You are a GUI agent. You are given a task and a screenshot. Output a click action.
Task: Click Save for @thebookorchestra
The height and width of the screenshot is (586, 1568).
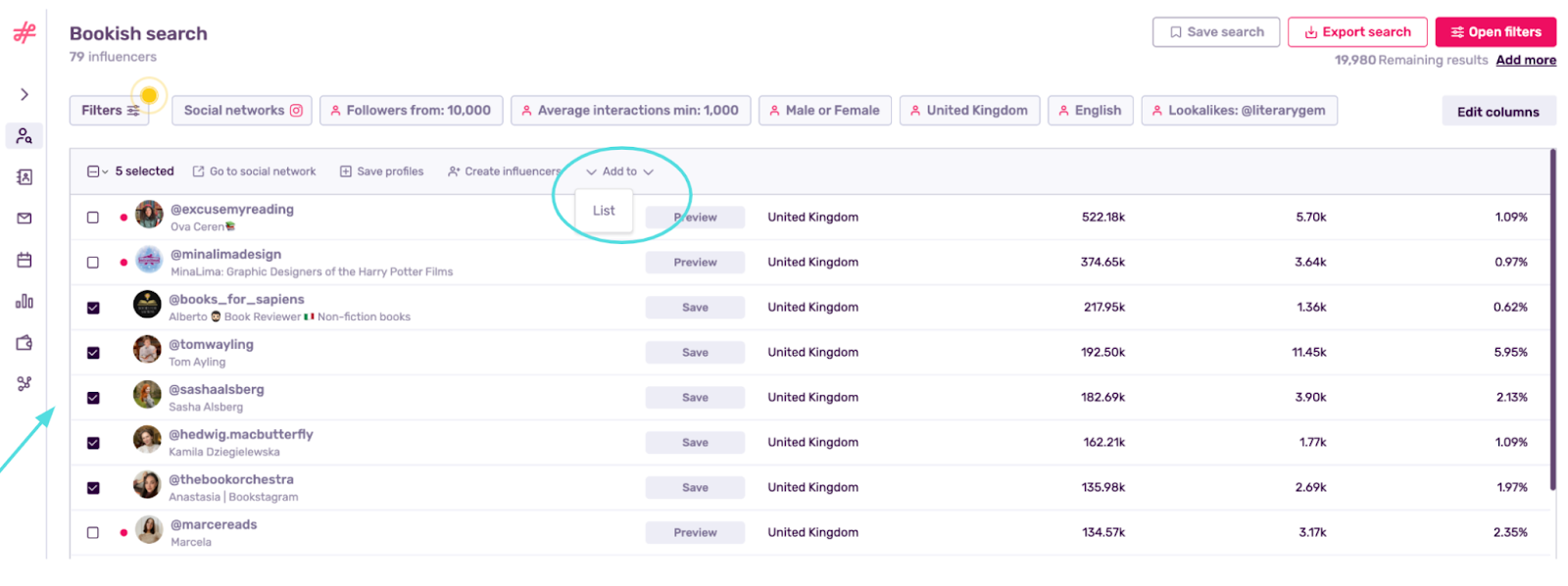pyautogui.click(x=695, y=488)
